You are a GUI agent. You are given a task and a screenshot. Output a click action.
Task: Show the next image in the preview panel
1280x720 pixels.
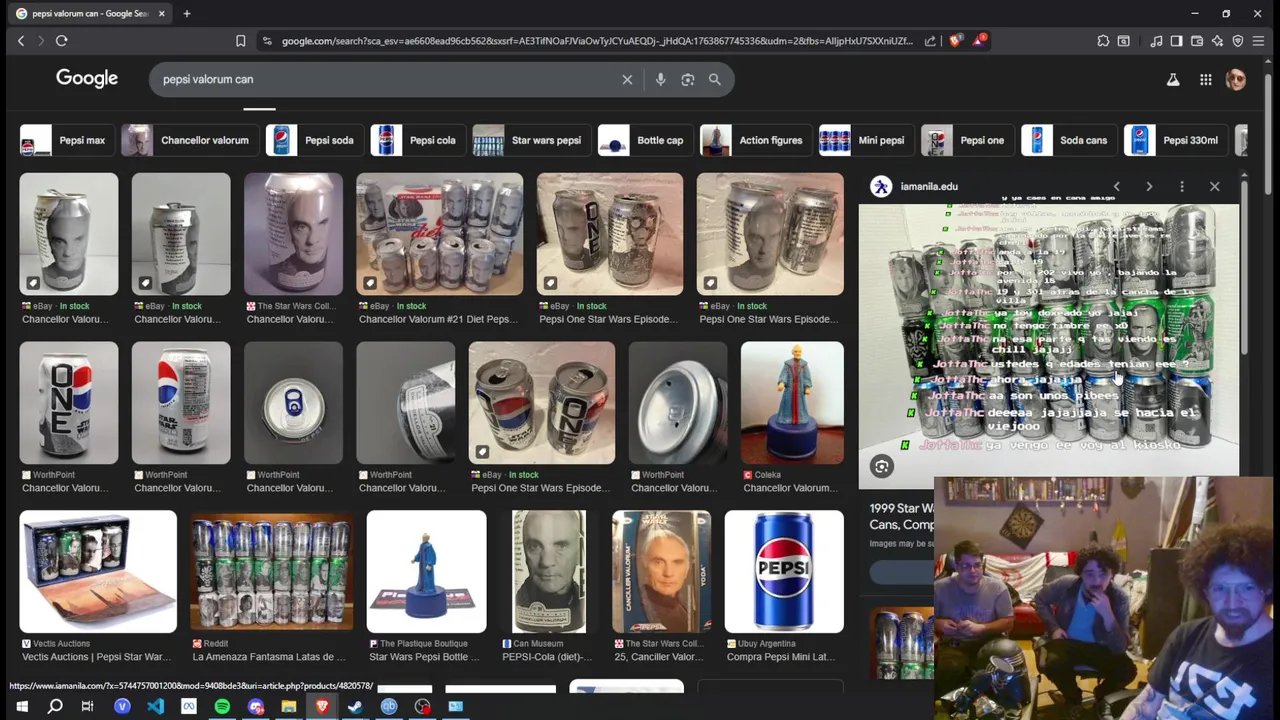pos(1149,186)
